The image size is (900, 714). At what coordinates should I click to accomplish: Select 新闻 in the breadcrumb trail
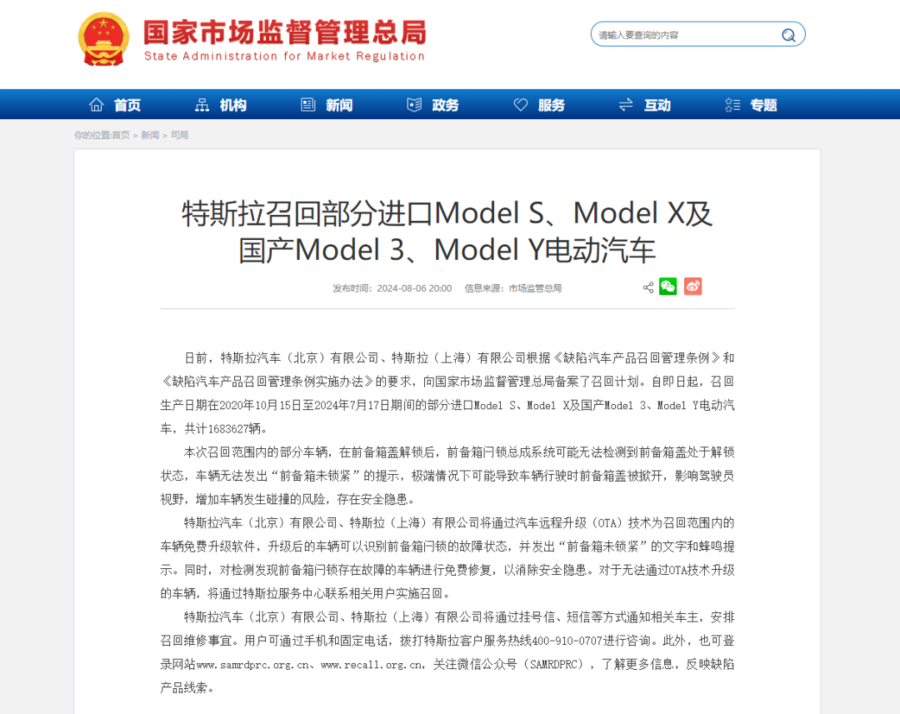click(x=150, y=135)
